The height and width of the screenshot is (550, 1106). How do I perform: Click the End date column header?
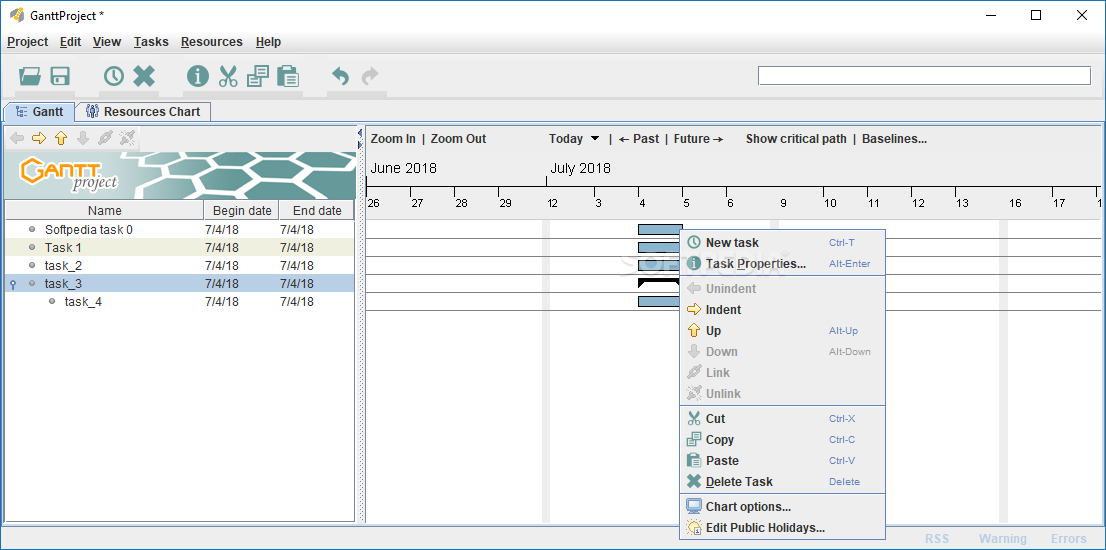tap(317, 210)
